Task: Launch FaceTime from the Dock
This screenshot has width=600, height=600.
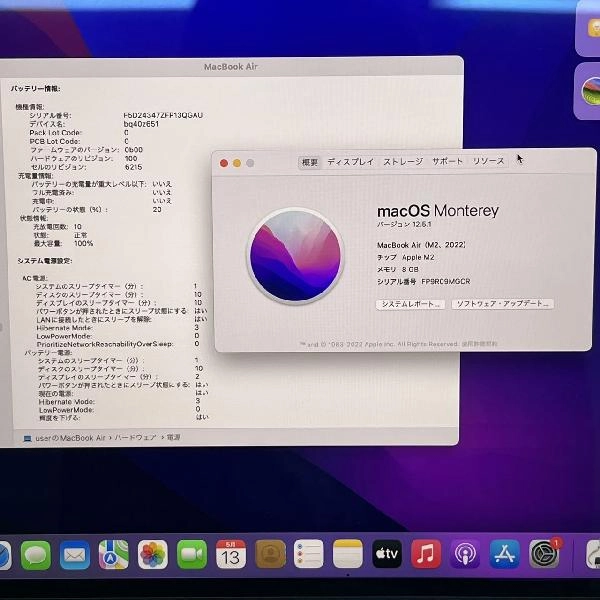Action: tap(192, 554)
